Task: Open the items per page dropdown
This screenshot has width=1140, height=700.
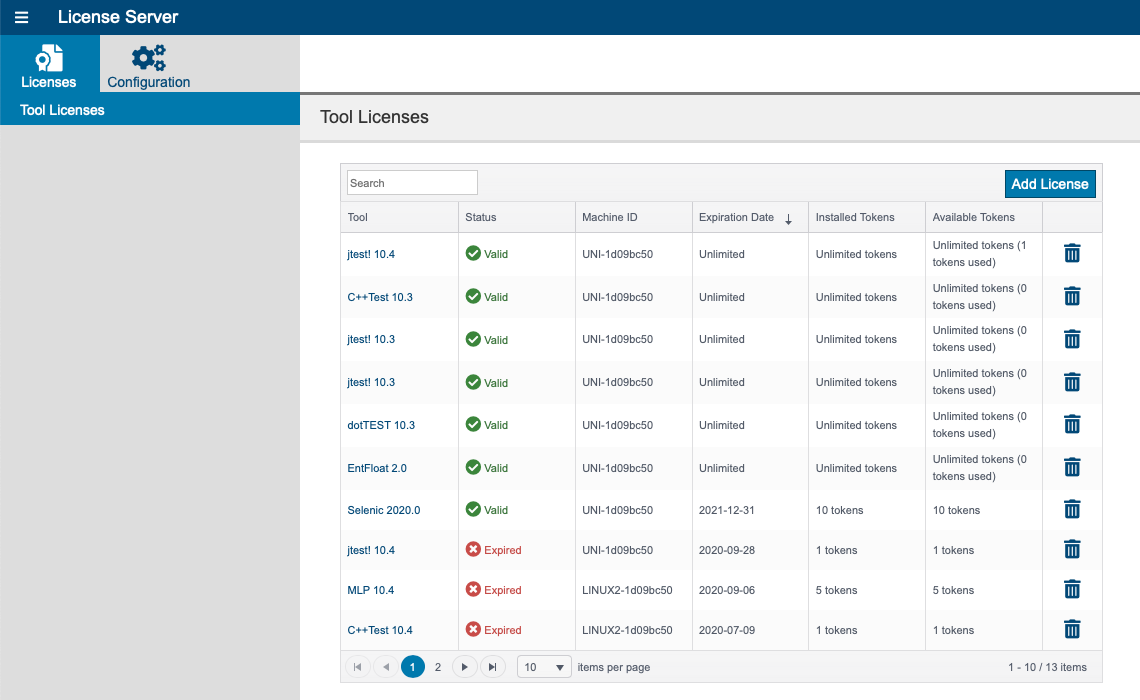Action: tap(545, 667)
